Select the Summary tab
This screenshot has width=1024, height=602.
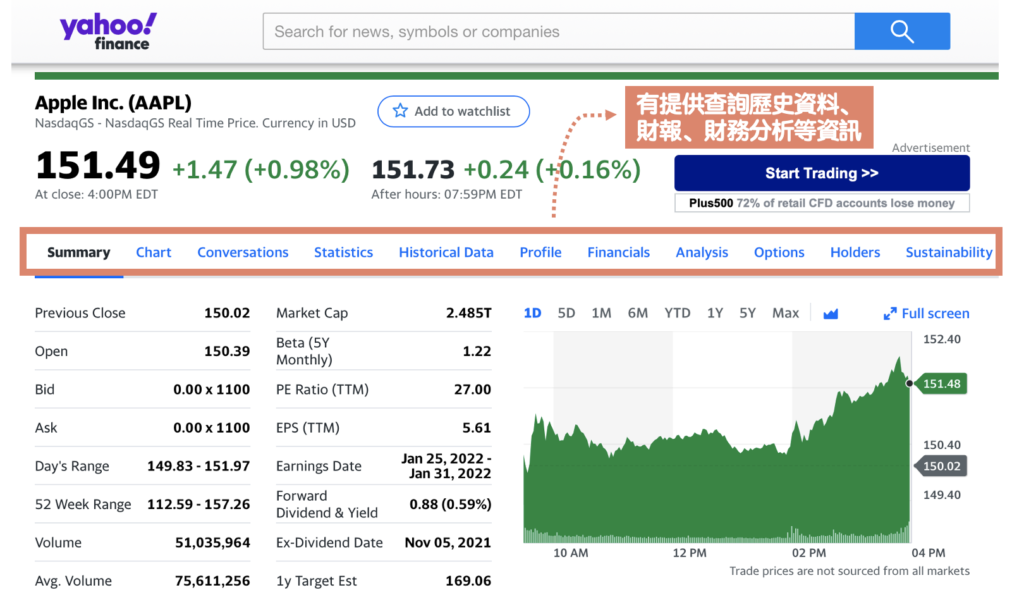78,253
